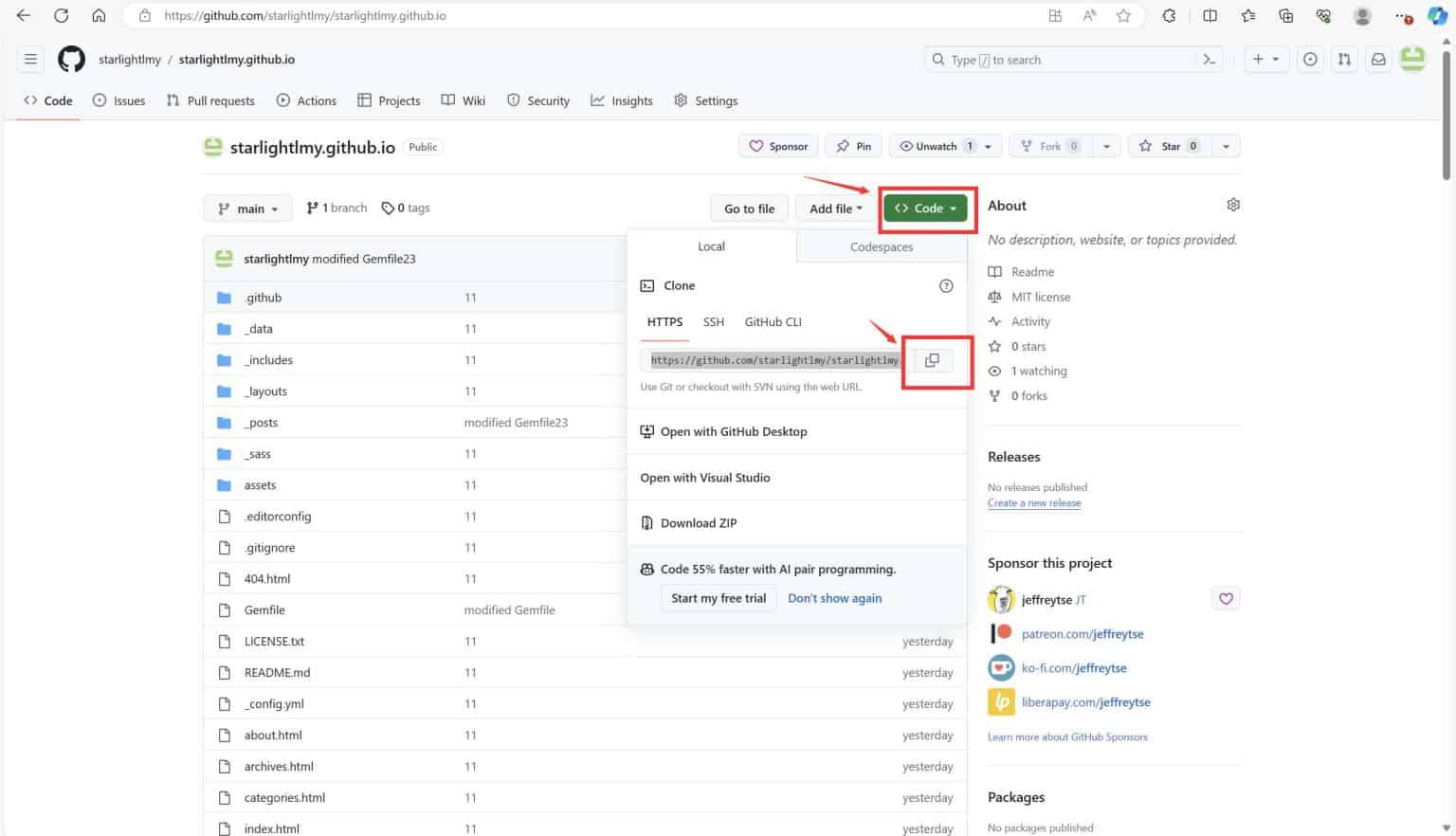The height and width of the screenshot is (836, 1456).
Task: Expand the Add file dropdown
Action: point(835,209)
